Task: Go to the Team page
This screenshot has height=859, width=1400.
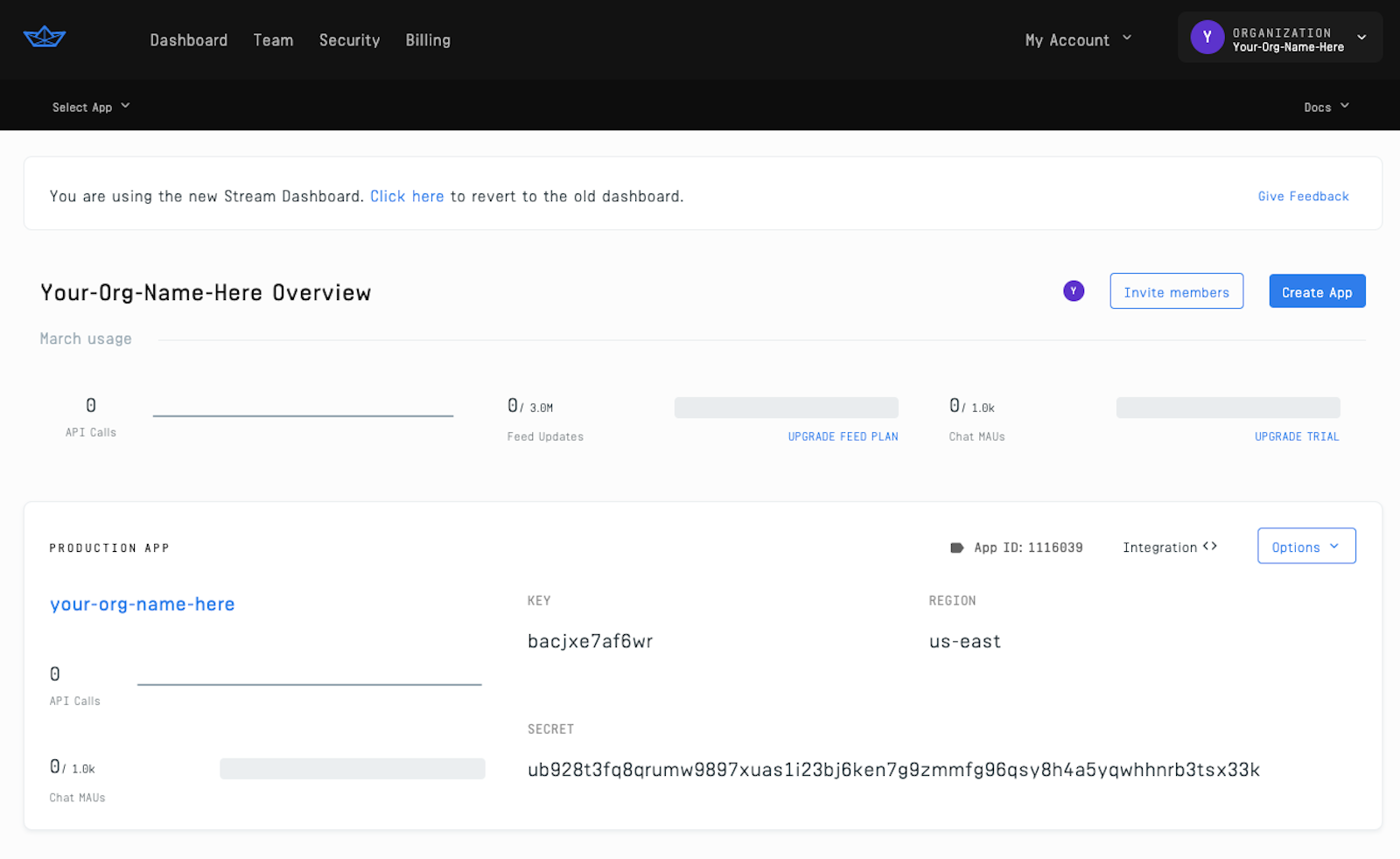Action: coord(273,39)
